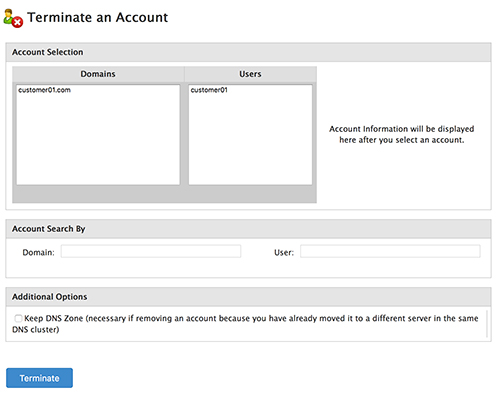Image resolution: width=500 pixels, height=394 pixels.
Task: Click the Users column header
Action: (250, 74)
